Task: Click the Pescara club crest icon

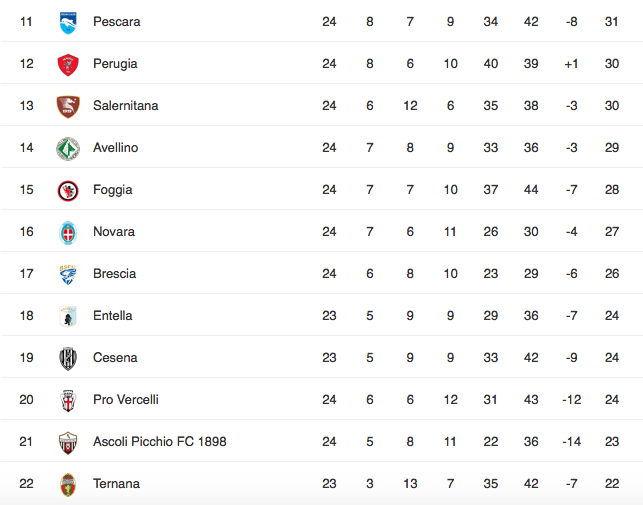Action: 68,22
